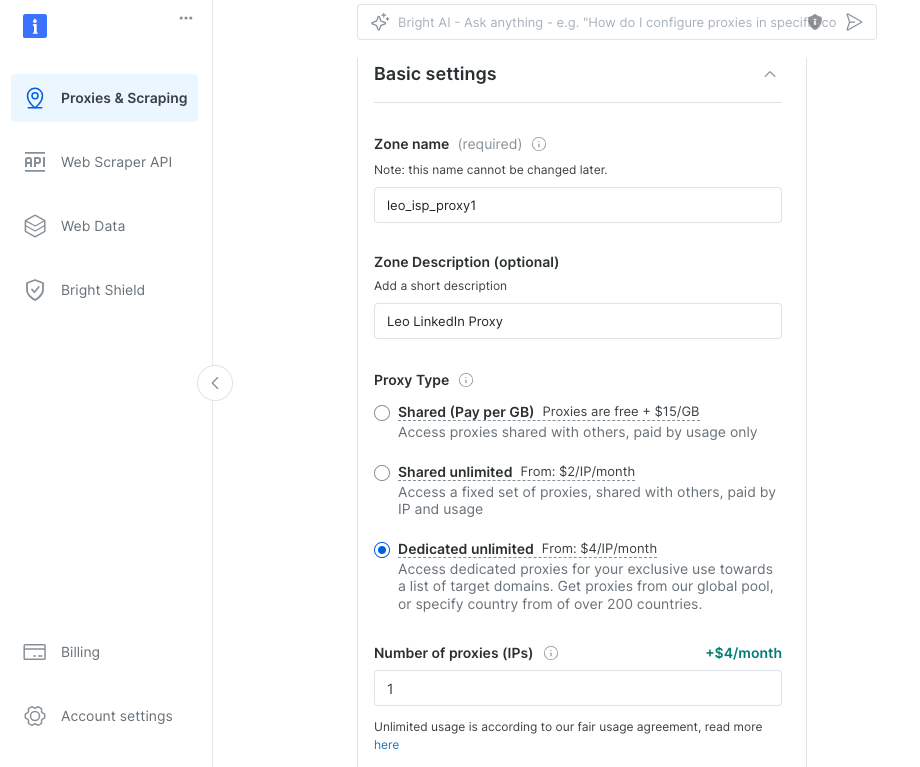Click the Number of proxies input field
Screen dimensions: 920x767
tap(577, 689)
